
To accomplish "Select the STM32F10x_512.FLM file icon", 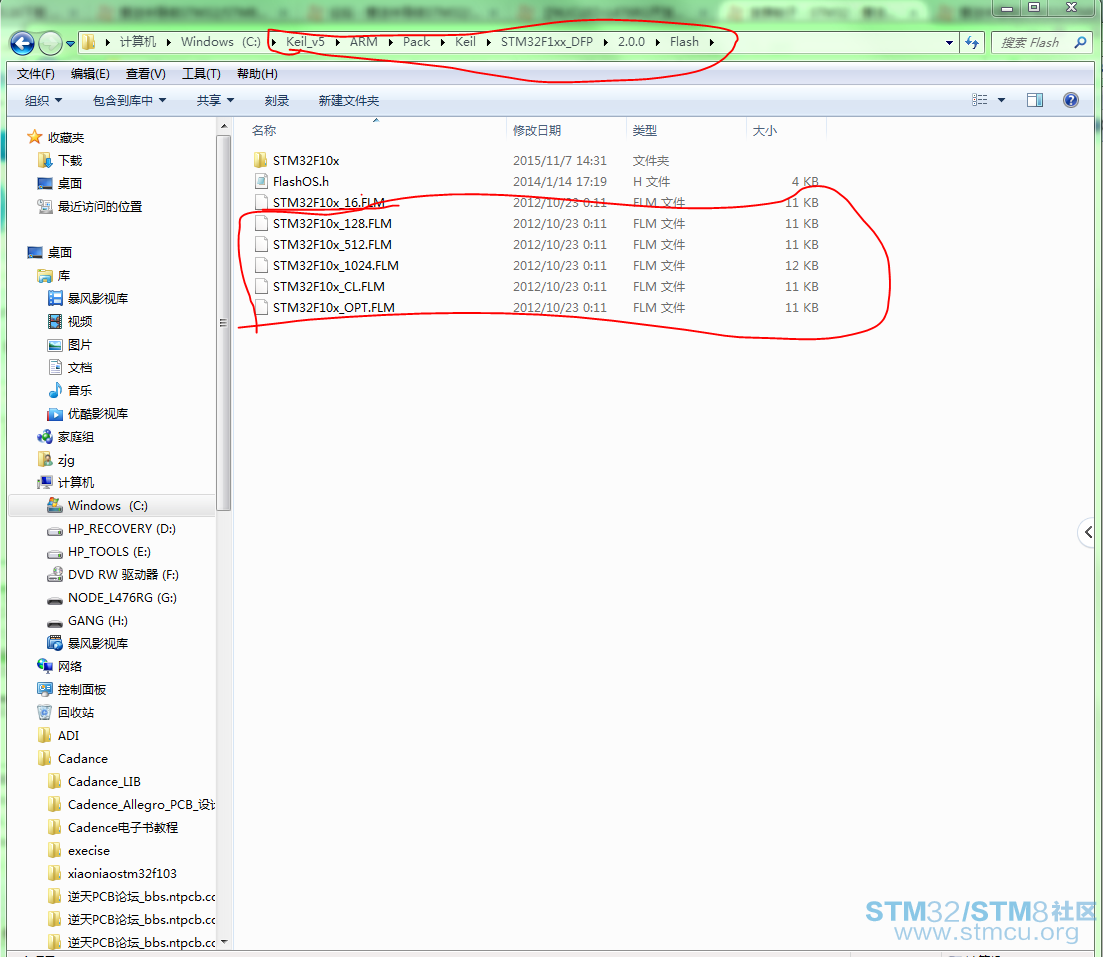I will point(260,245).
